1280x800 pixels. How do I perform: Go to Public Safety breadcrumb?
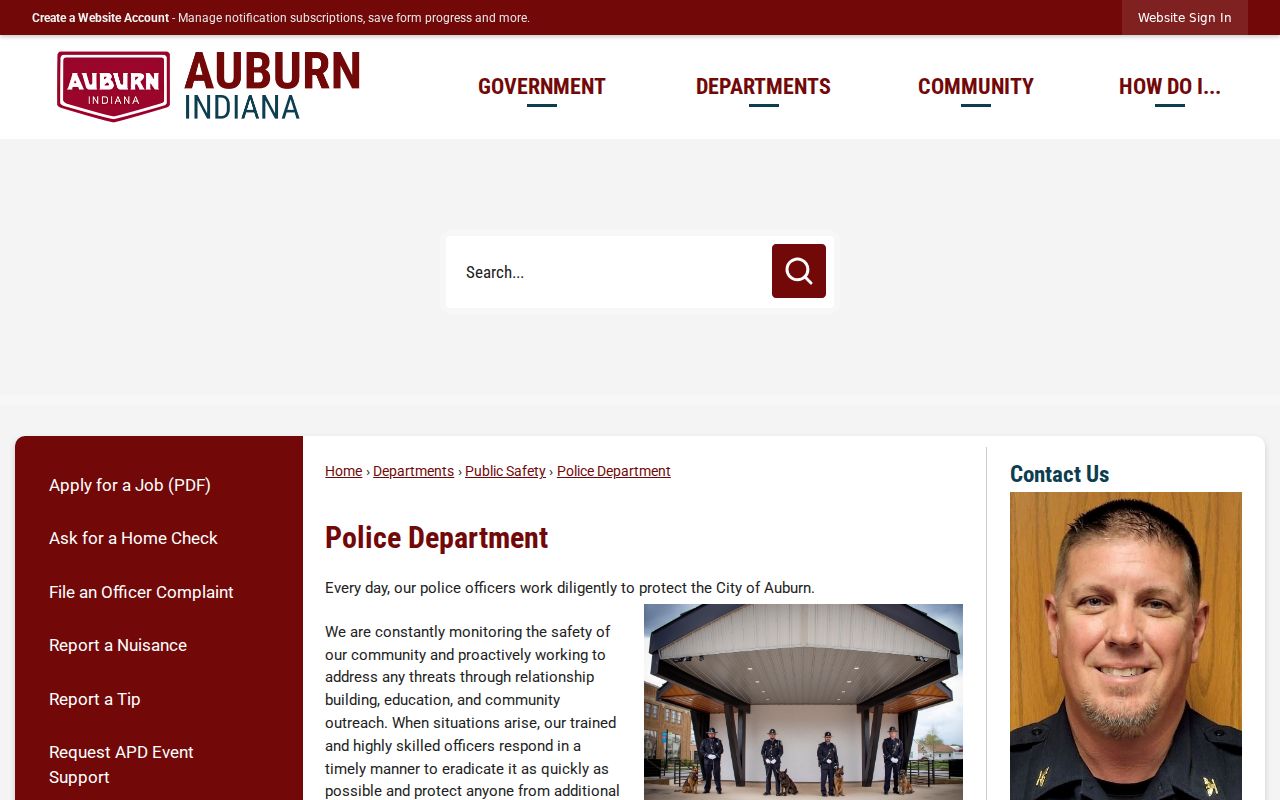(505, 471)
